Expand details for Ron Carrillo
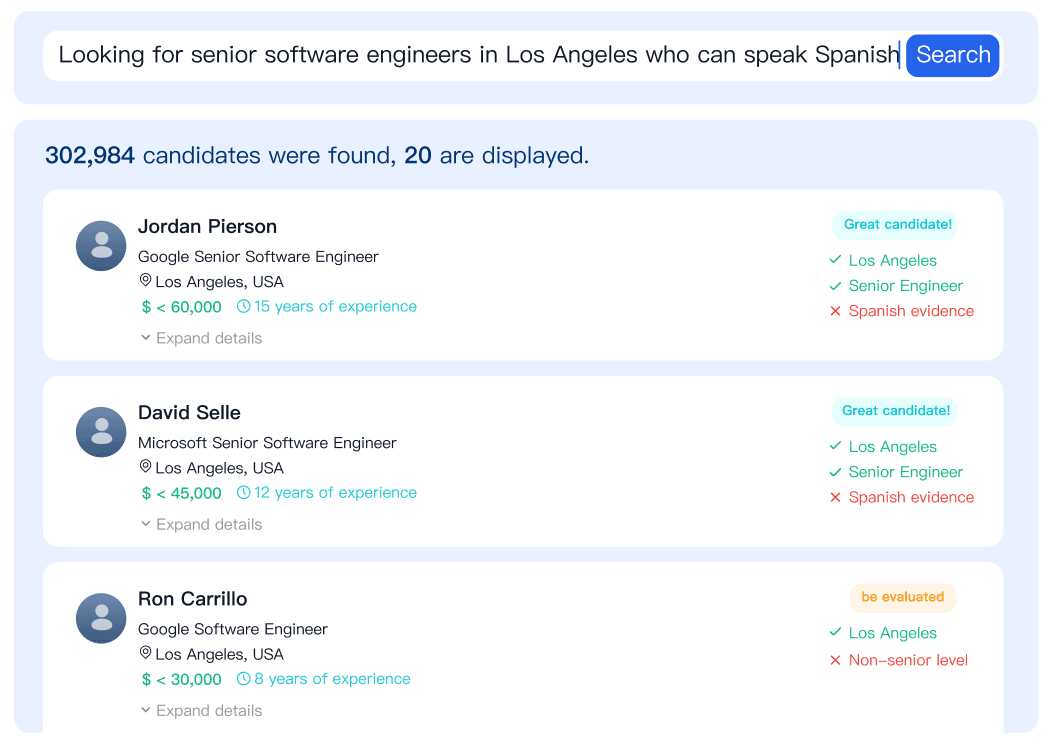This screenshot has width=1050, height=744. [200, 710]
